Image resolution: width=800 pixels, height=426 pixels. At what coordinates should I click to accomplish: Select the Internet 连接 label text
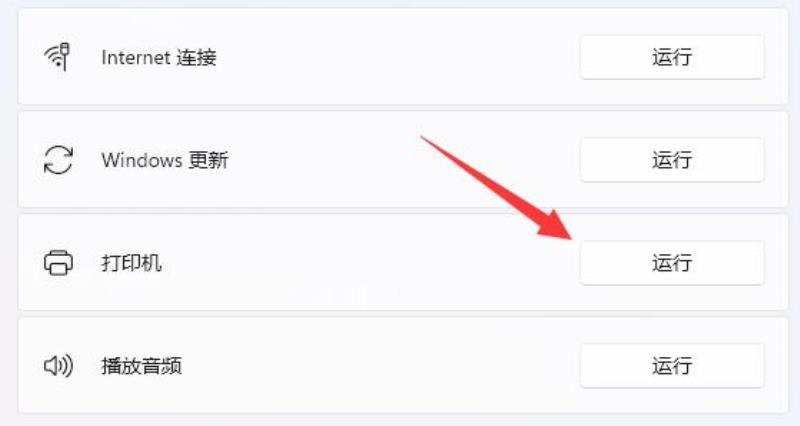(159, 57)
